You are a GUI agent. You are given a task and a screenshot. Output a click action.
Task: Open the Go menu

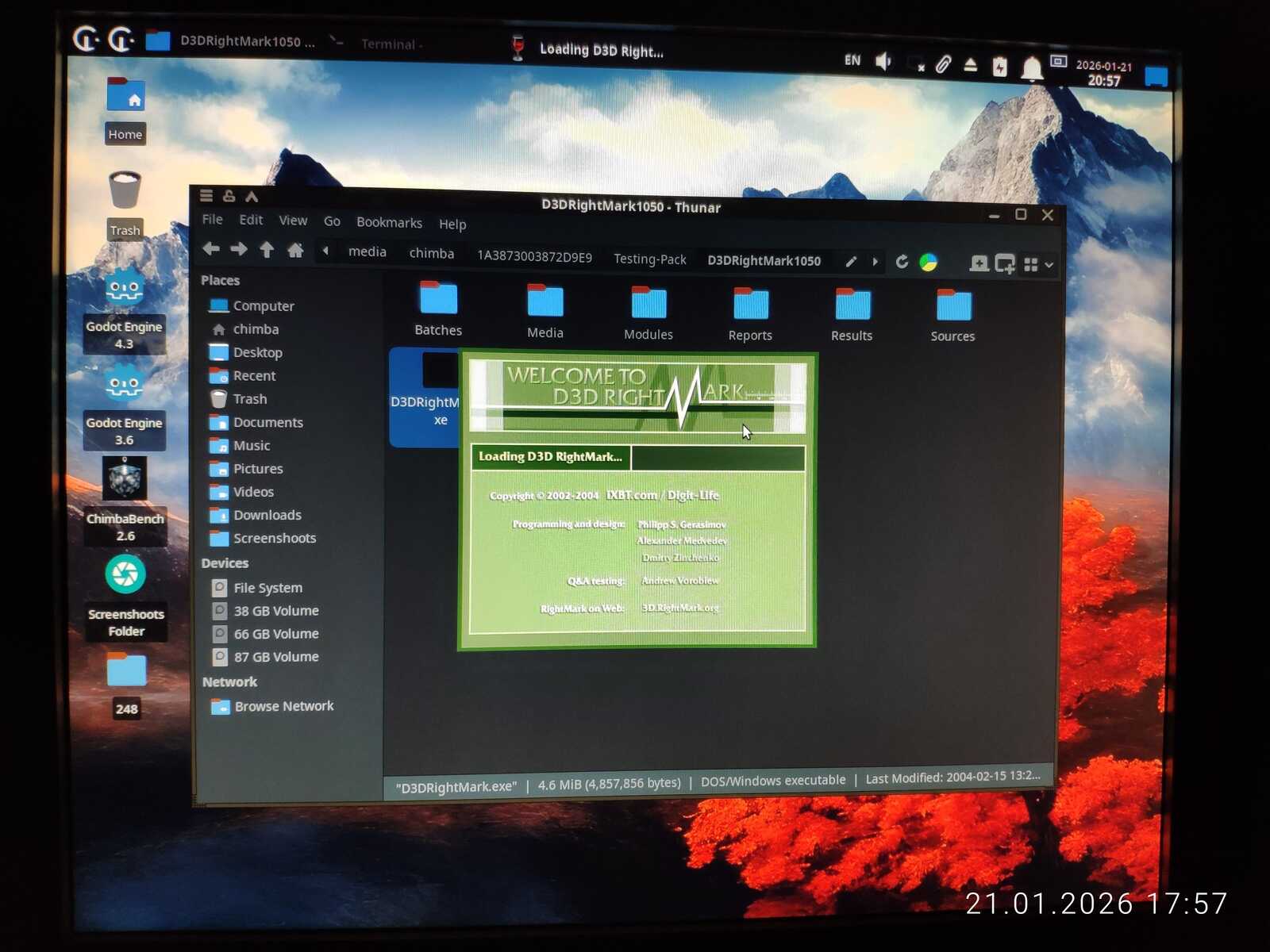(332, 221)
